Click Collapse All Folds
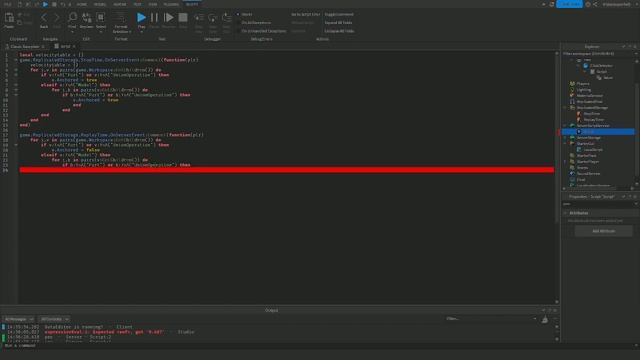Image resolution: width=640 pixels, height=360 pixels. tap(339, 31)
